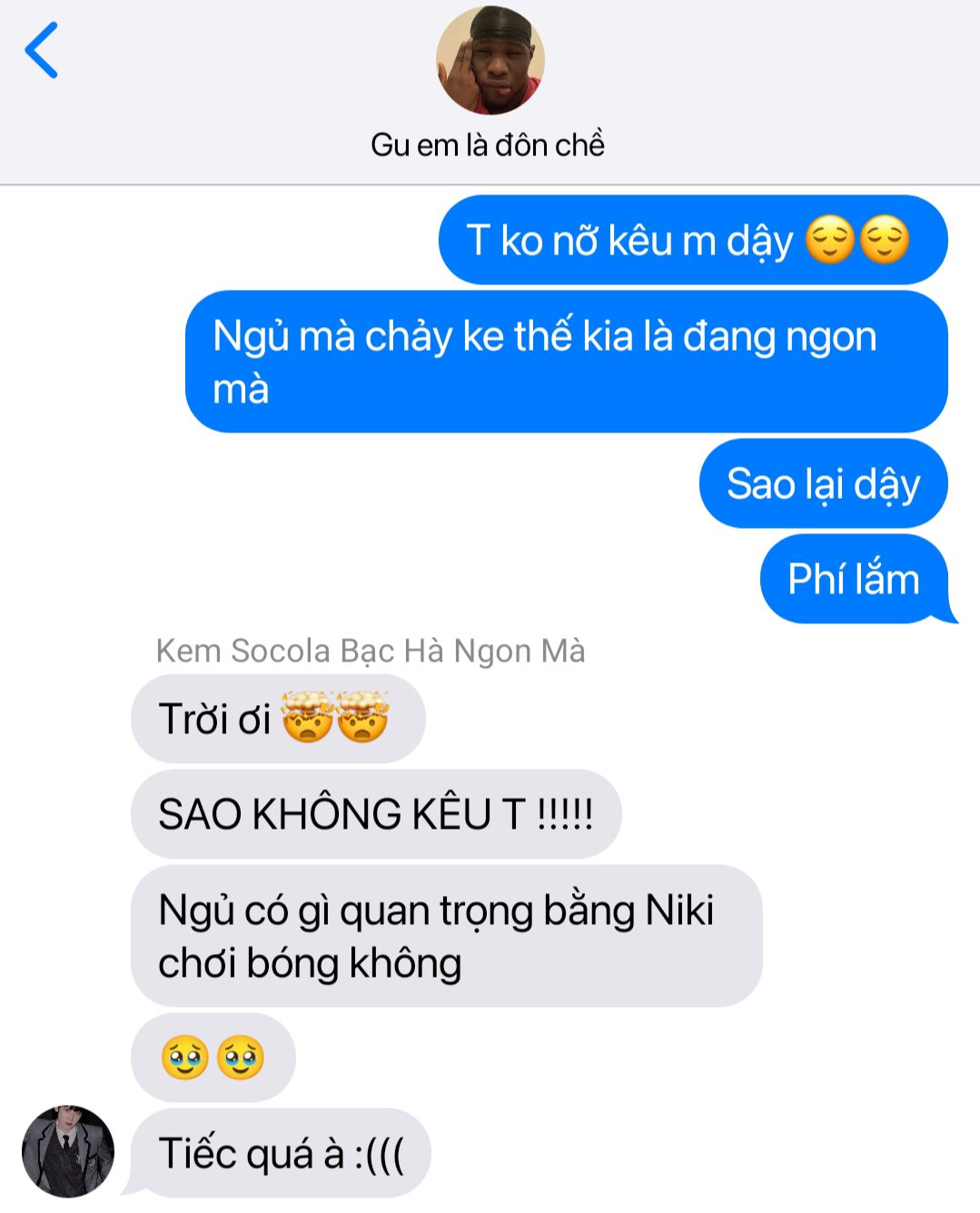The width and height of the screenshot is (980, 1213).
Task: Tap the relieved face emojis in the first bubble
Action: [x=857, y=240]
